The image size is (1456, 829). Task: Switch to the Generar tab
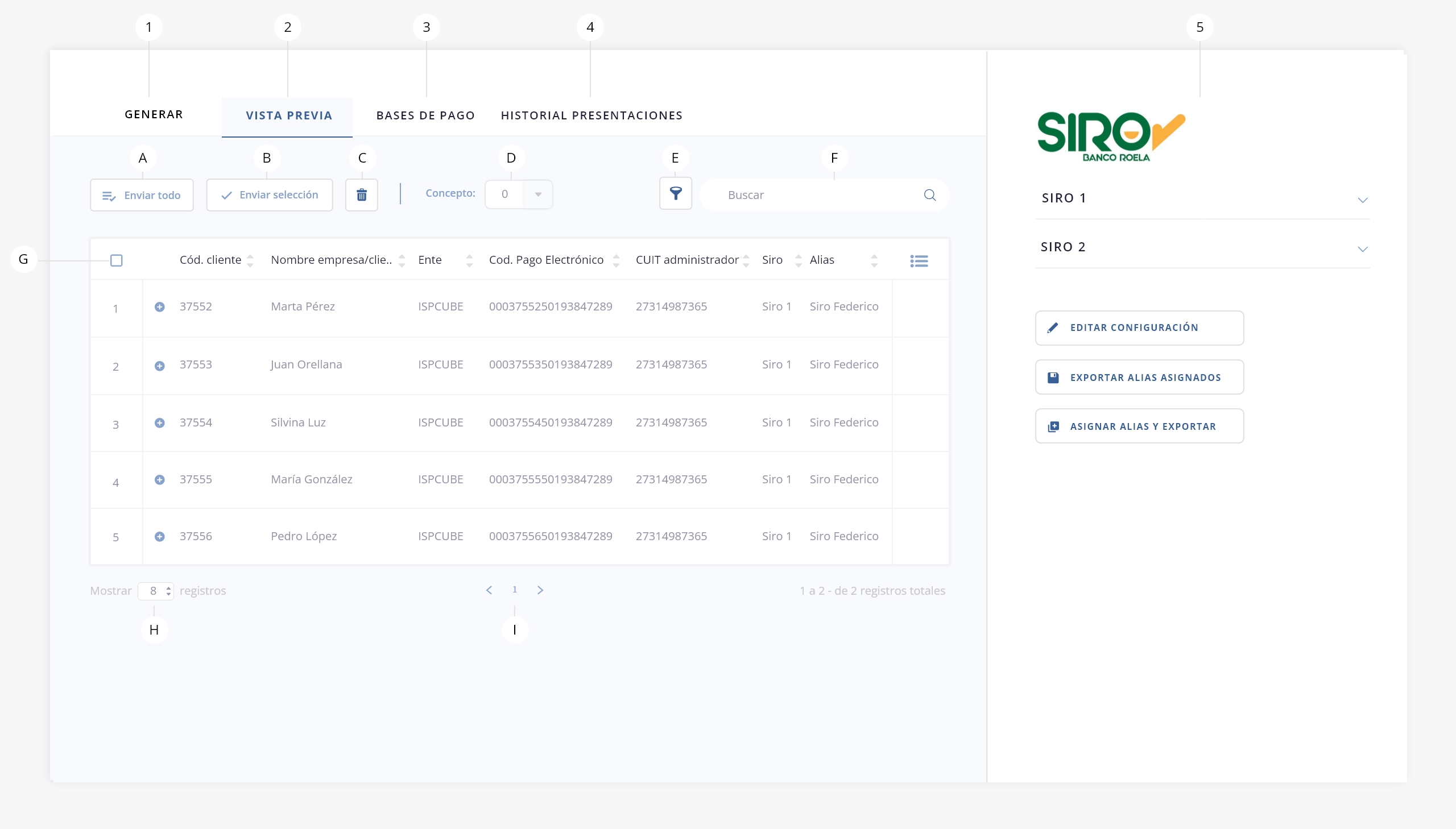pyautogui.click(x=154, y=114)
